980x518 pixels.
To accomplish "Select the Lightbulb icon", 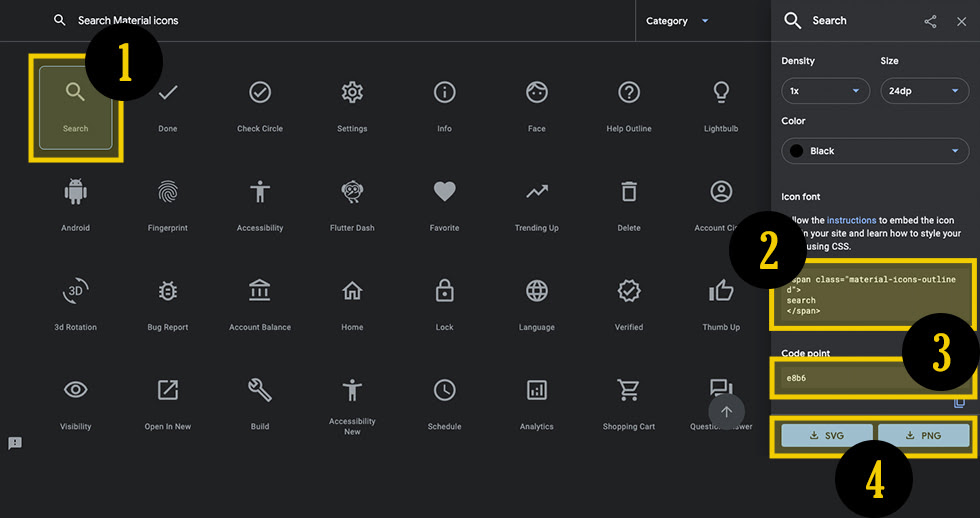I will (x=721, y=92).
